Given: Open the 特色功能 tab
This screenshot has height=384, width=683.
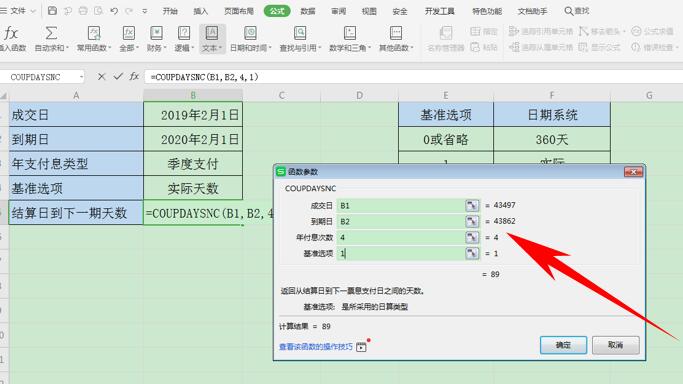Looking at the screenshot, I should 487,11.
